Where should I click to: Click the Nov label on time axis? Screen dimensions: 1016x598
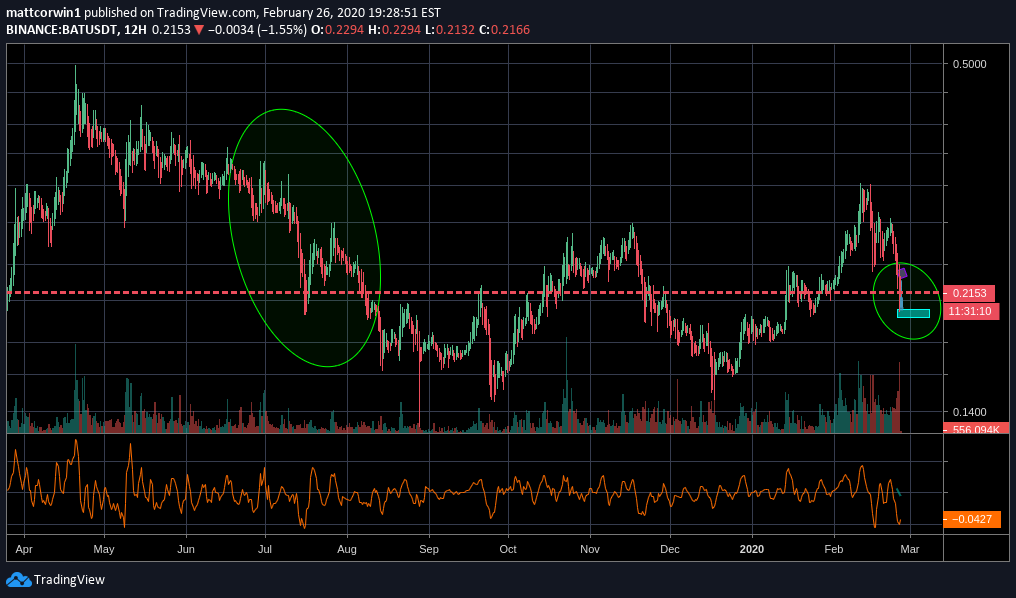tap(590, 549)
